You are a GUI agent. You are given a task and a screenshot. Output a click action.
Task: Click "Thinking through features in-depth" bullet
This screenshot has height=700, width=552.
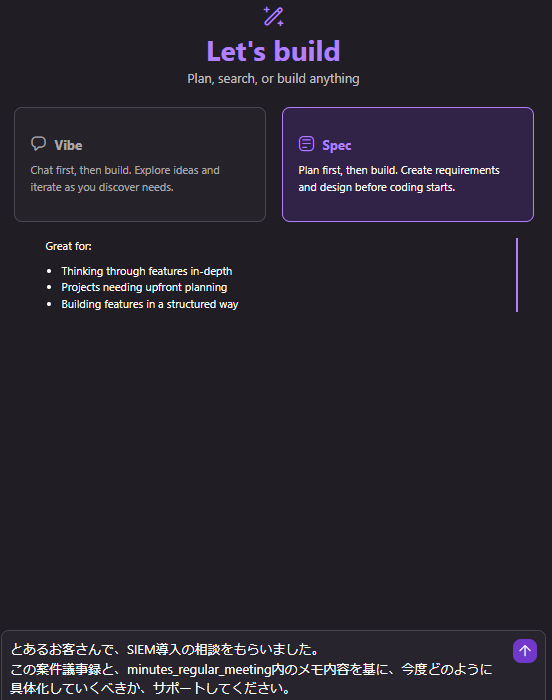coord(146,271)
